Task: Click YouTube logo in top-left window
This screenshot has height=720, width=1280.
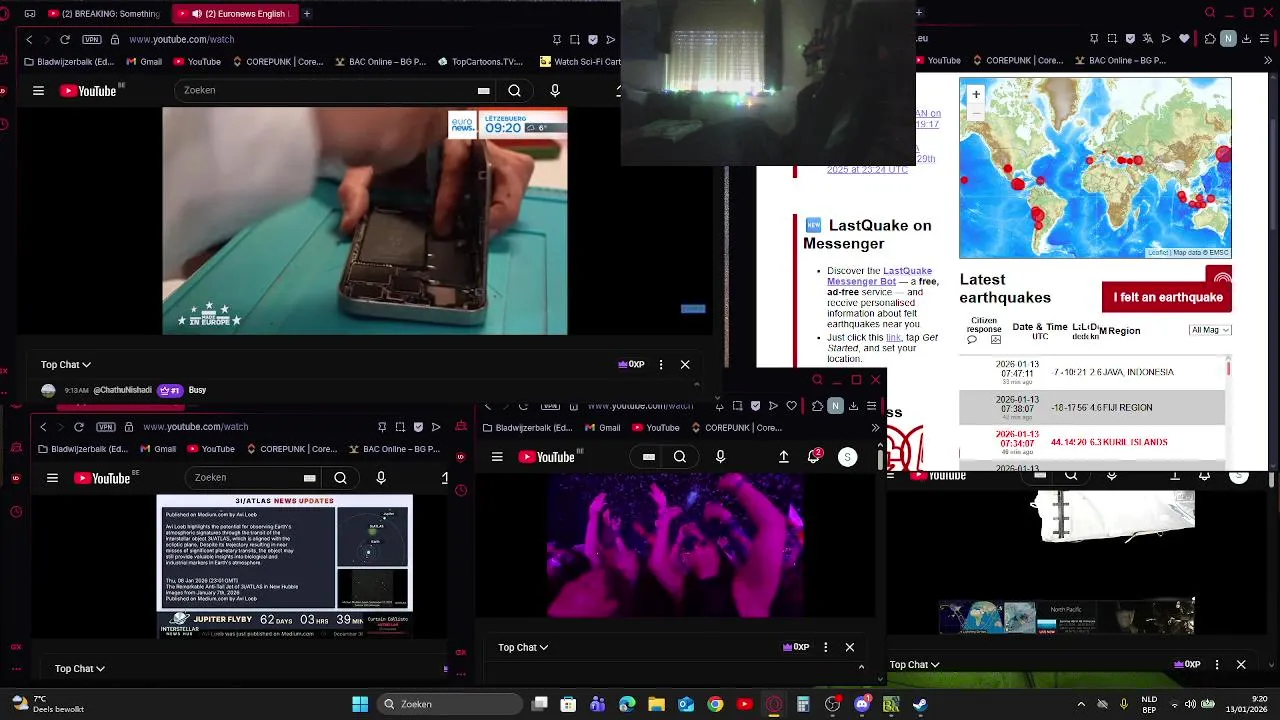Action: 88,90
